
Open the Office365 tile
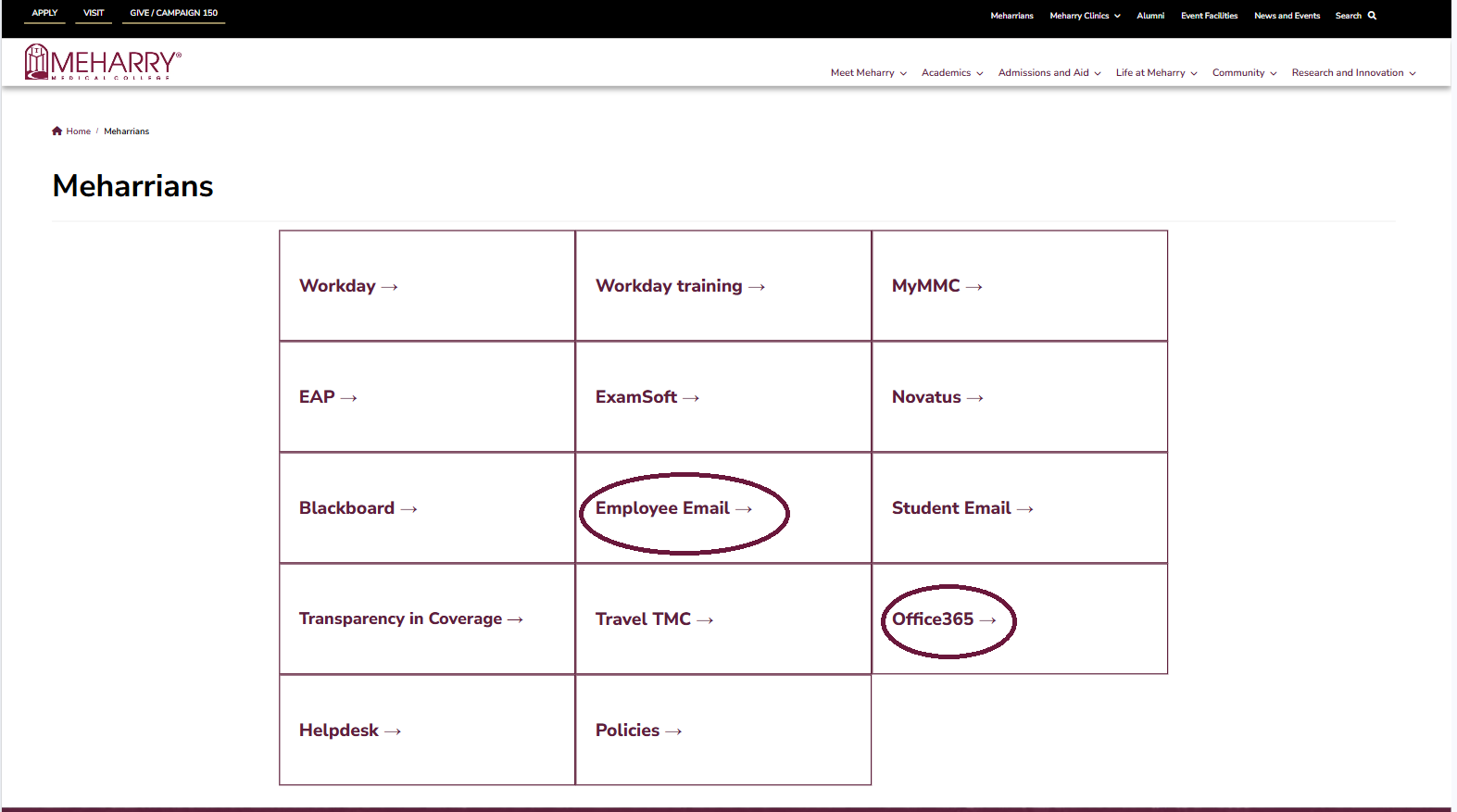tap(1020, 619)
